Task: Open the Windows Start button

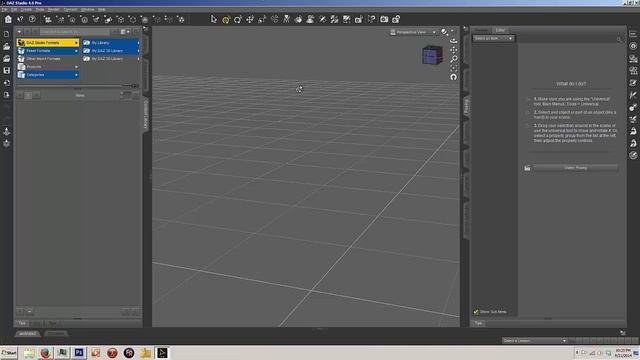Action: (x=9, y=353)
